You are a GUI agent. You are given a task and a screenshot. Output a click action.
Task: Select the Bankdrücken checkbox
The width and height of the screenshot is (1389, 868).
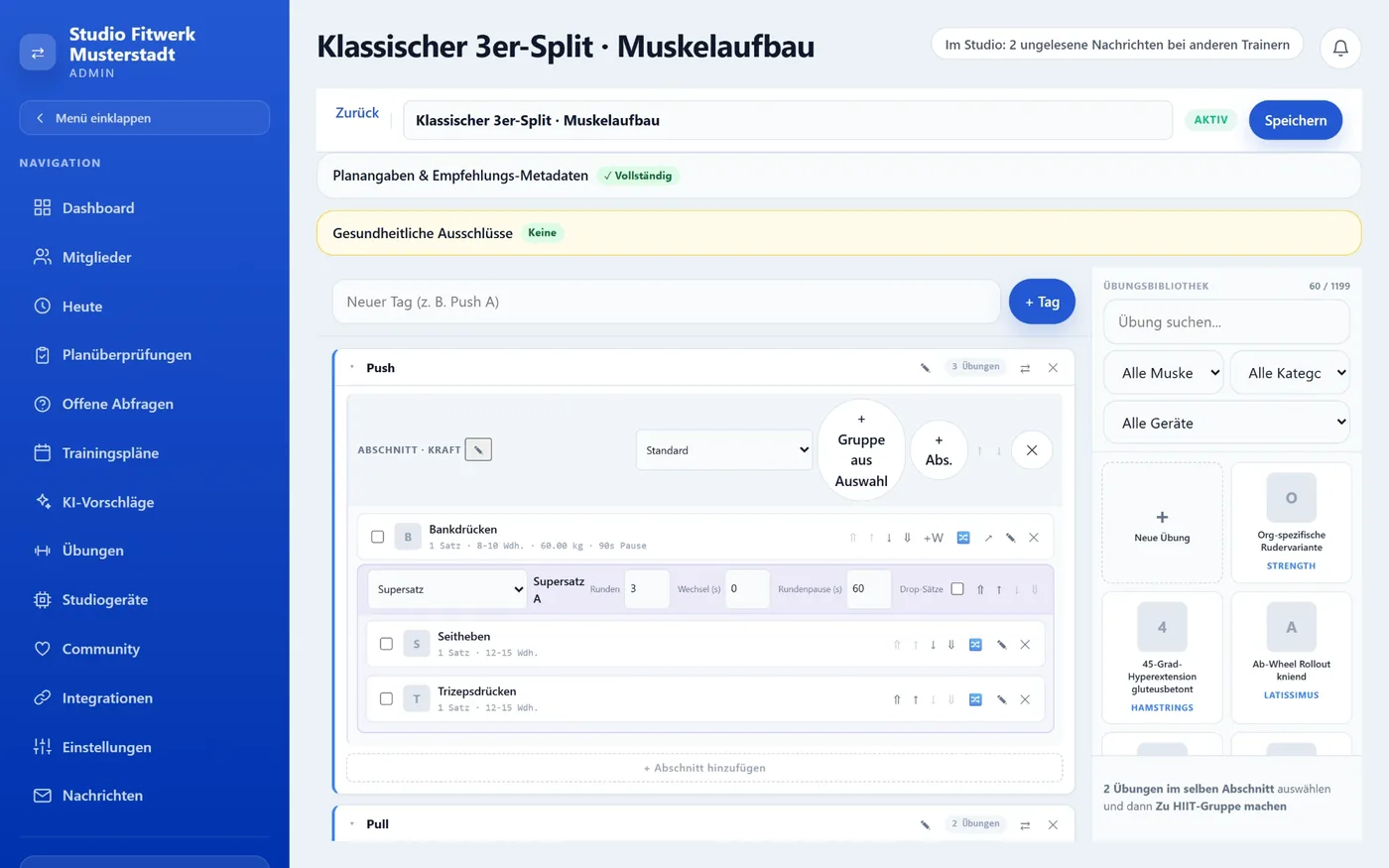377,537
